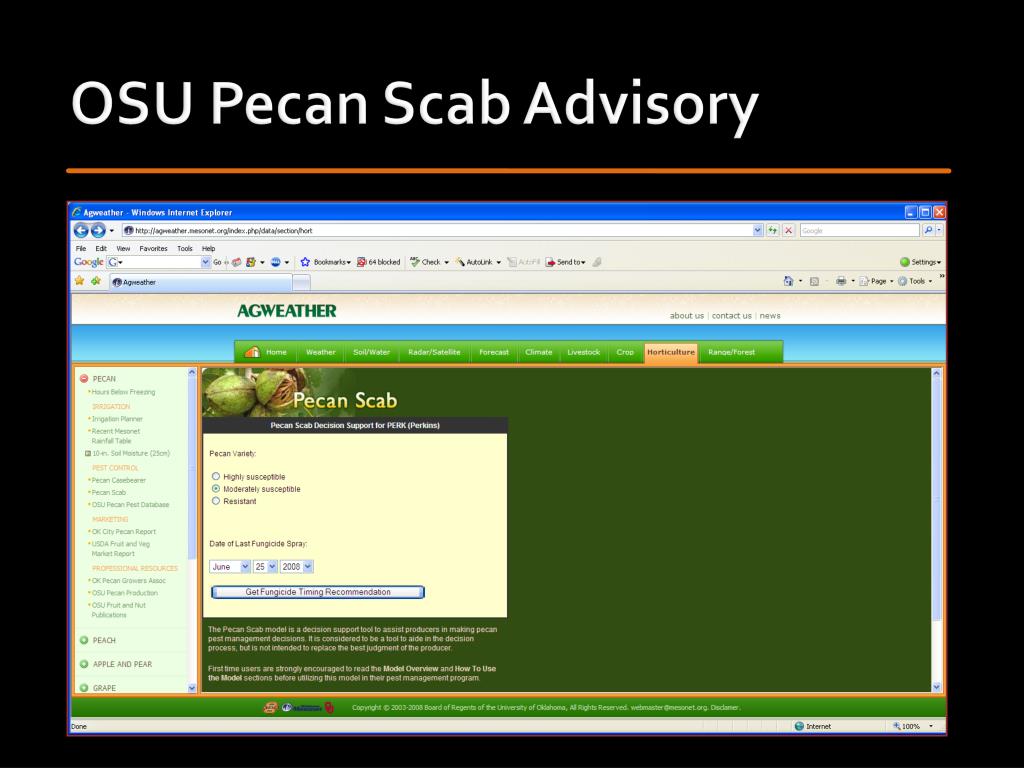Click the Send to icon
Screen dimensions: 1024x768
(x=551, y=262)
